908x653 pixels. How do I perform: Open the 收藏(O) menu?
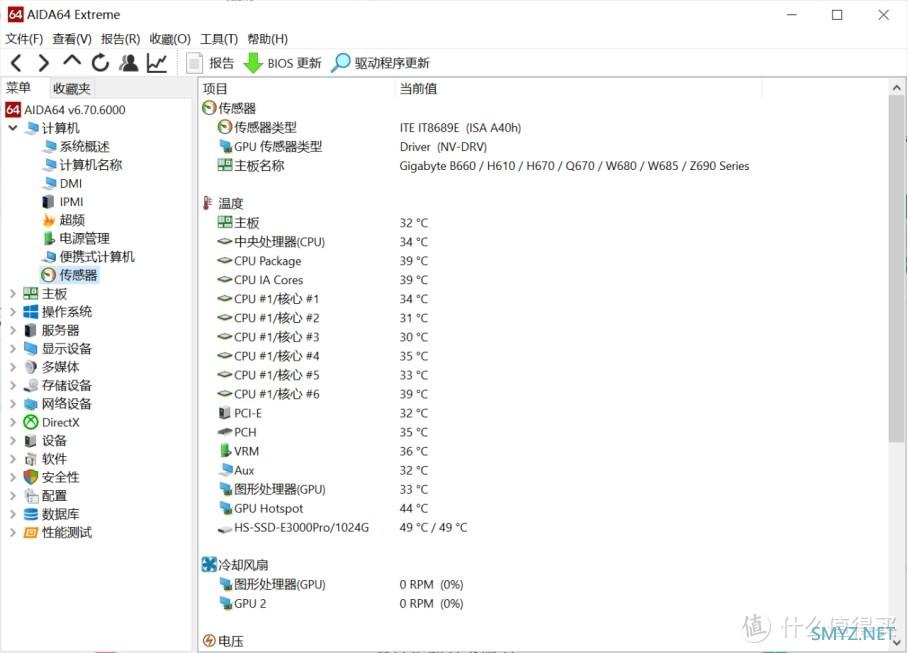(x=170, y=39)
